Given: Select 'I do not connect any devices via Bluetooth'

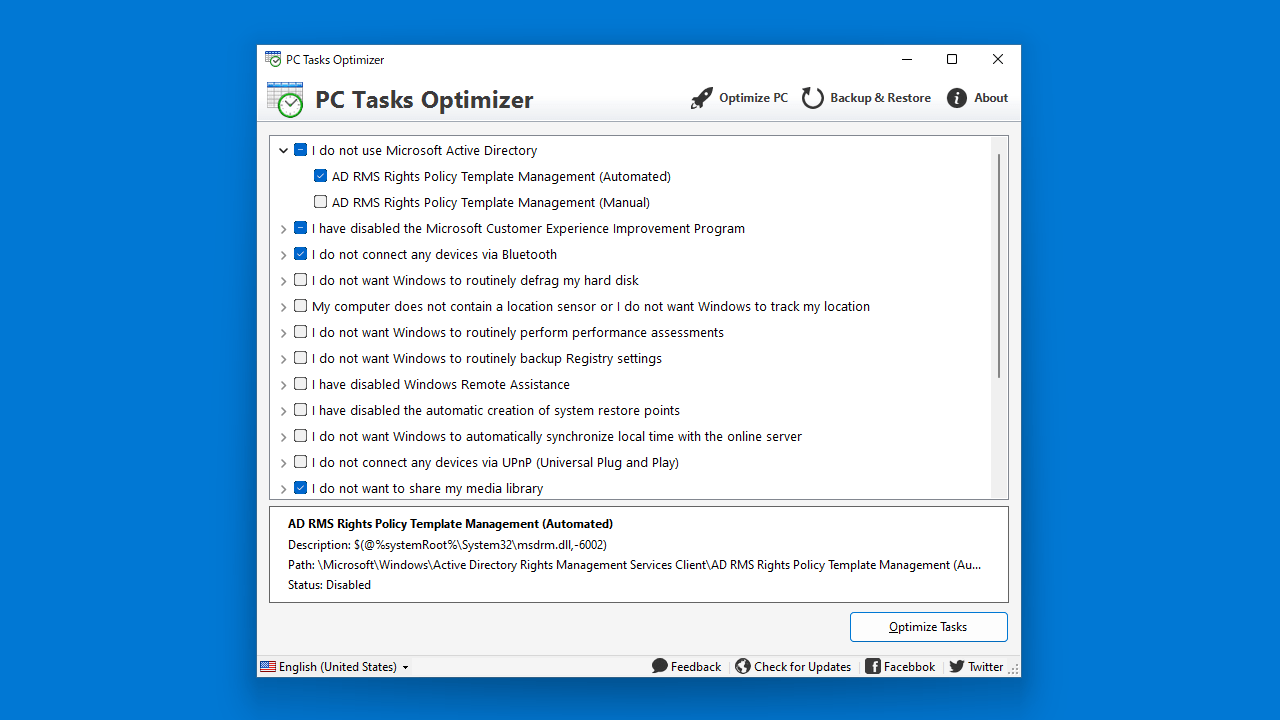Looking at the screenshot, I should click(434, 254).
